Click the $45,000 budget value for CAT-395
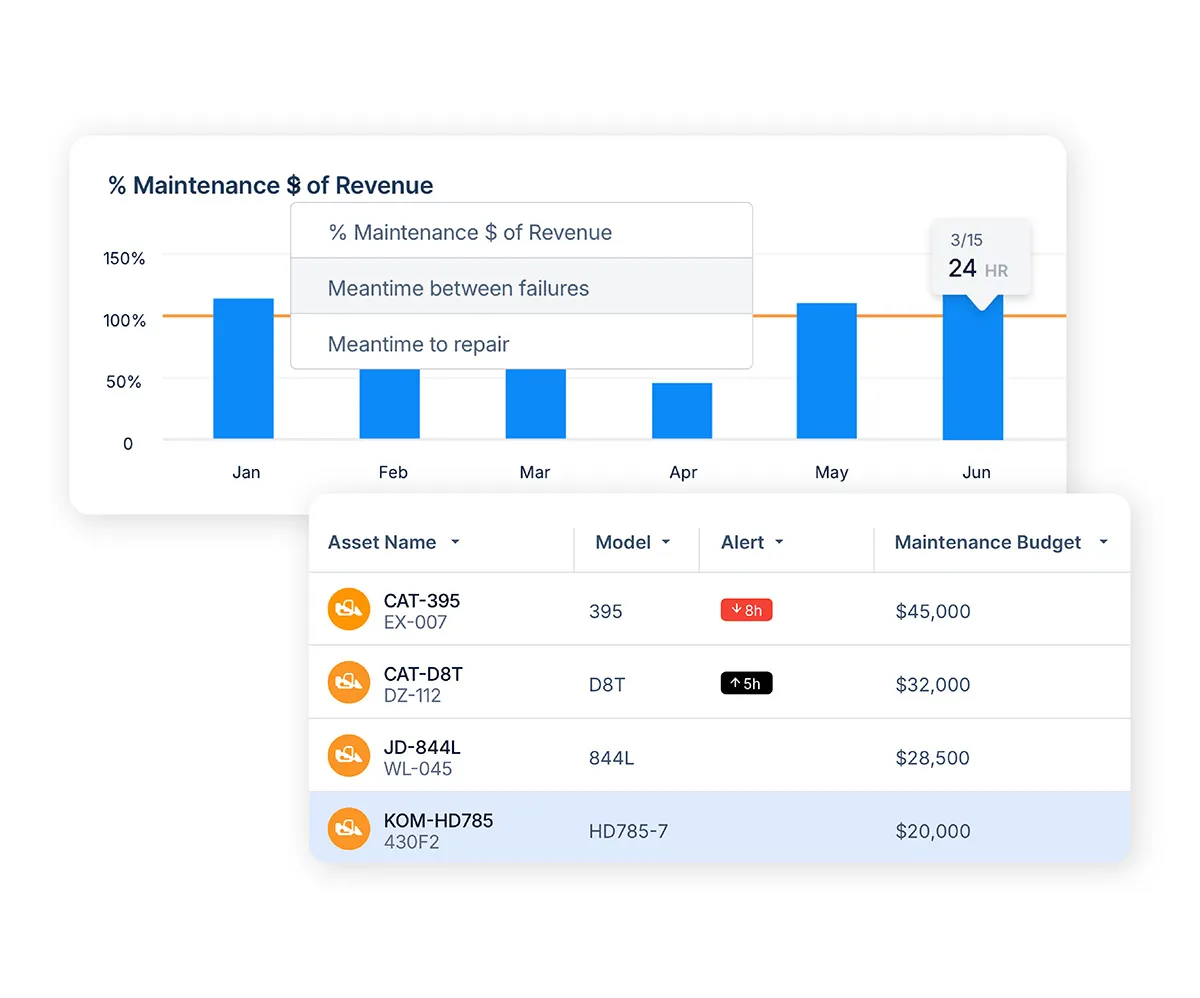 pos(933,611)
